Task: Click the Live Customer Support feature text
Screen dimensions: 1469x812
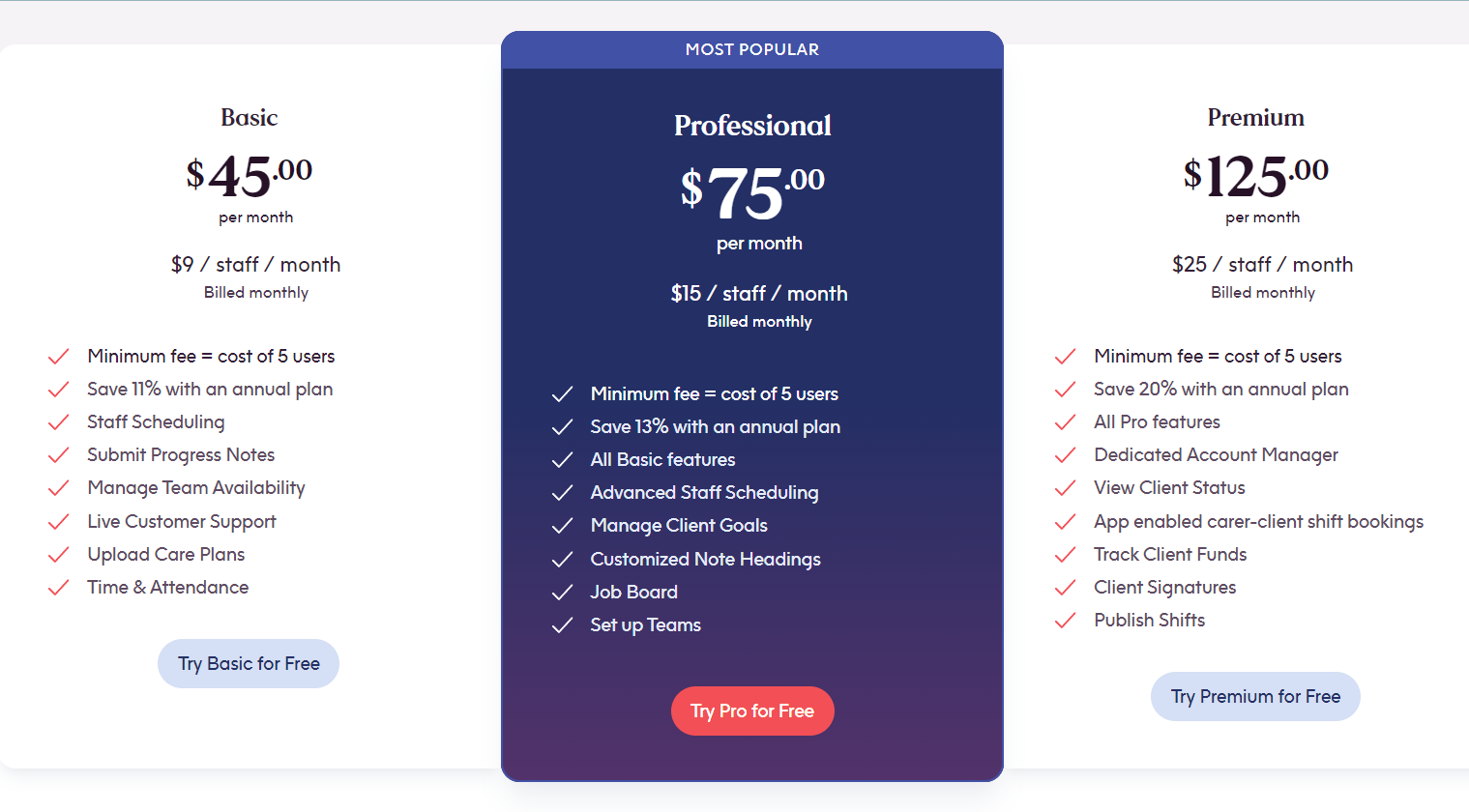Action: coord(182,522)
